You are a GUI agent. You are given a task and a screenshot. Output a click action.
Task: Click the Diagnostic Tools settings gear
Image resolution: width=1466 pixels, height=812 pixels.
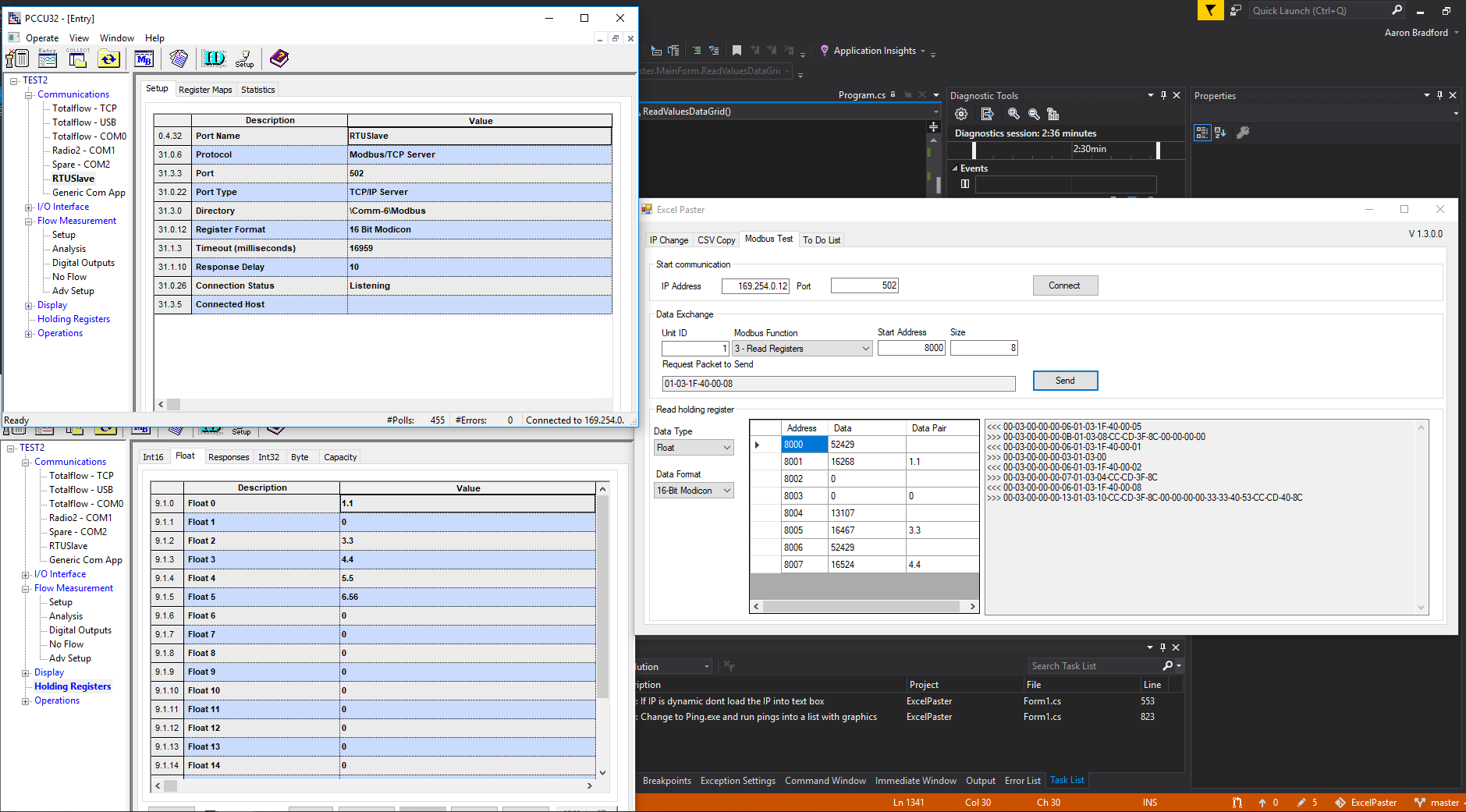click(961, 114)
